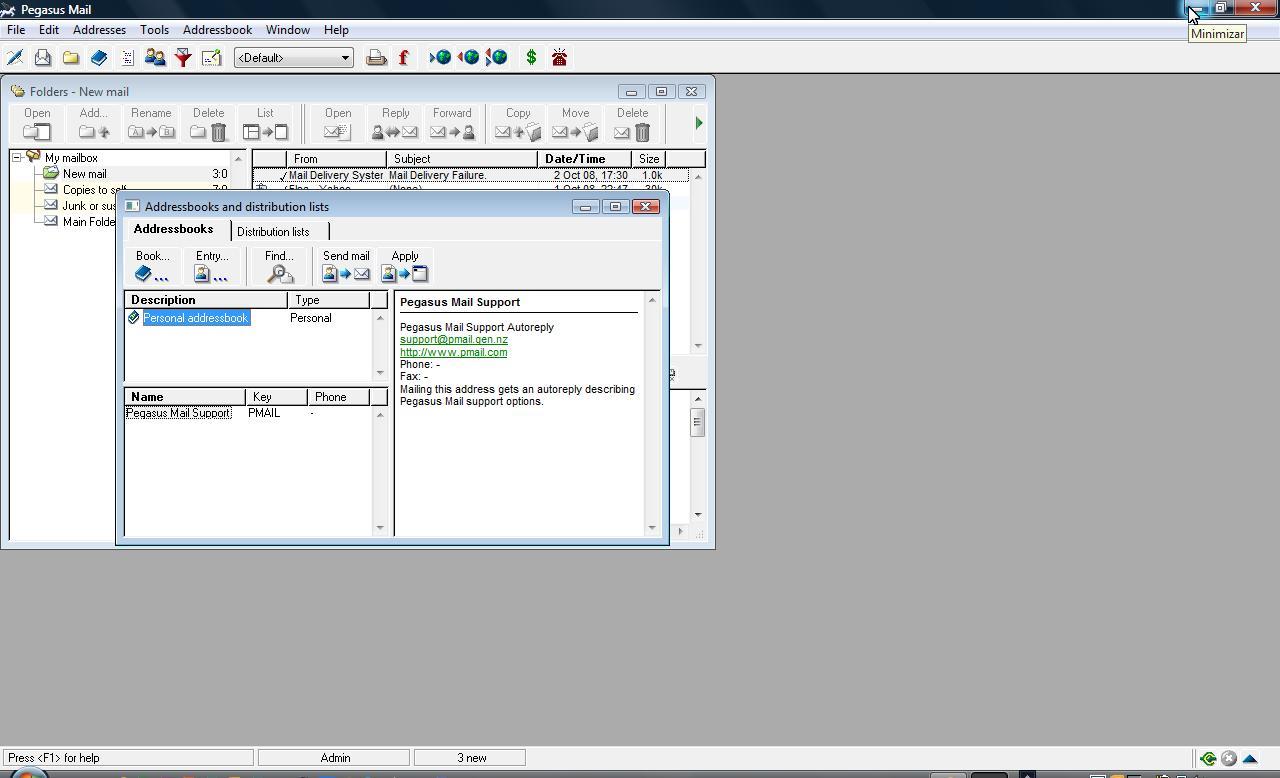Open the red f font icon on toolbar
Image resolution: width=1280 pixels, height=778 pixels.
coord(403,57)
